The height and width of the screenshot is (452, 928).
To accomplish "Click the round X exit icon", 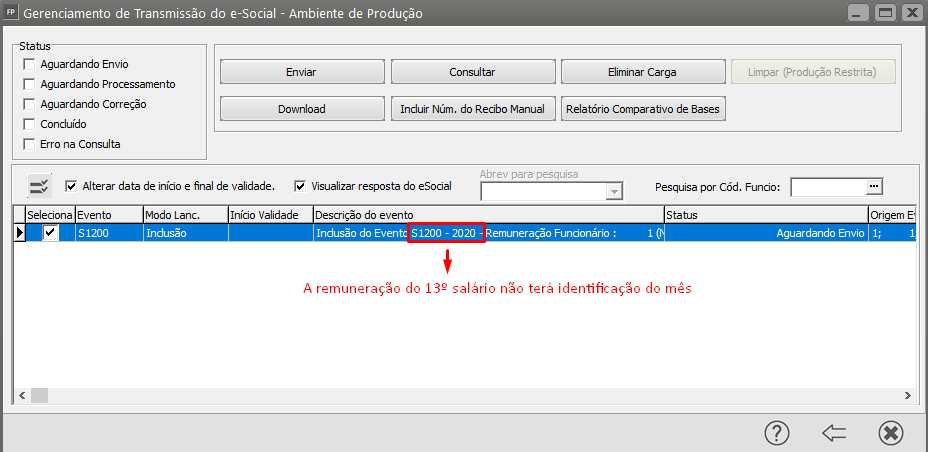I will pos(891,433).
